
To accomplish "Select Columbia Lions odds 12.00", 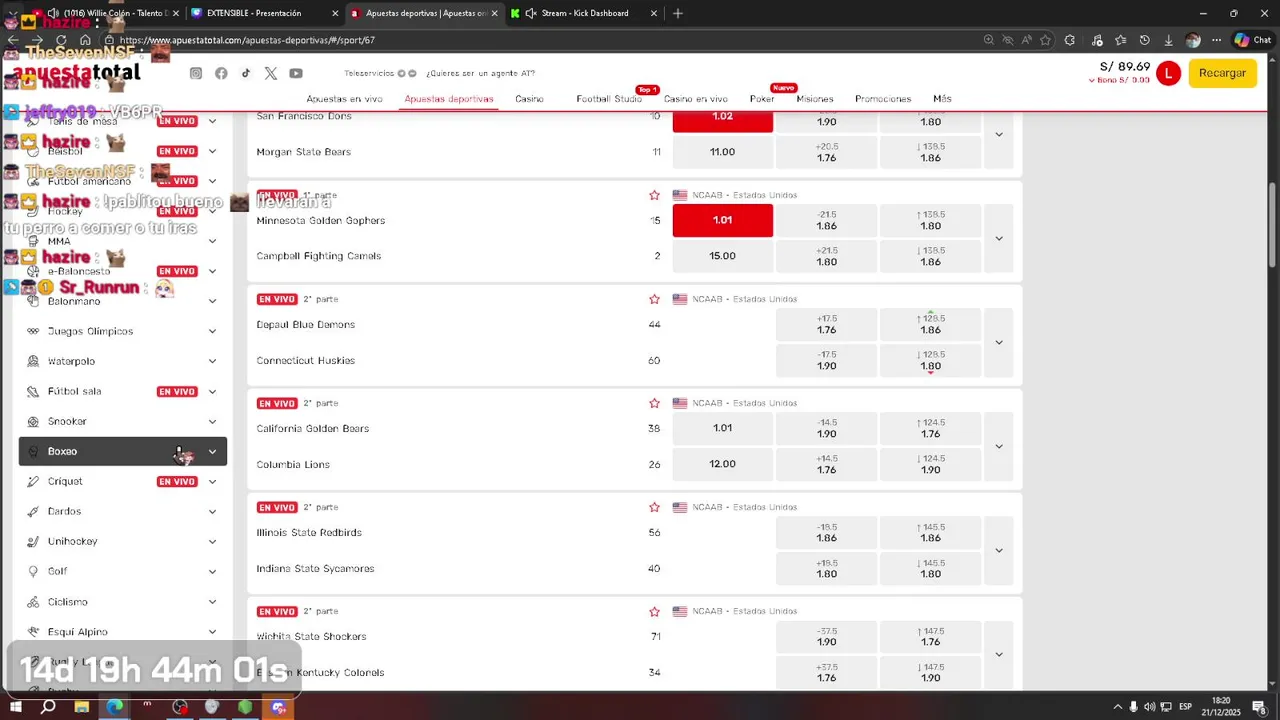I will pyautogui.click(x=723, y=464).
